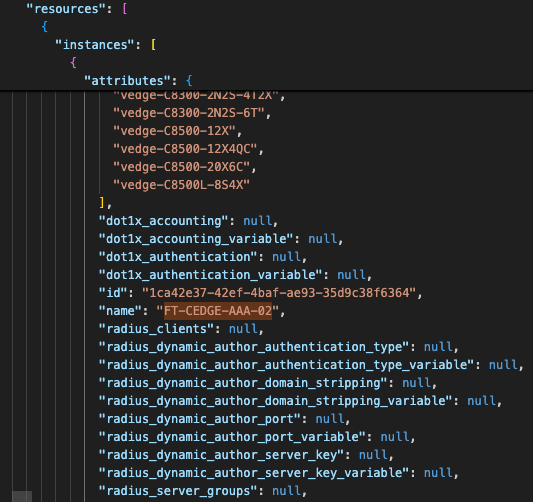Click the "dot1x_authentication" key

coord(178,257)
